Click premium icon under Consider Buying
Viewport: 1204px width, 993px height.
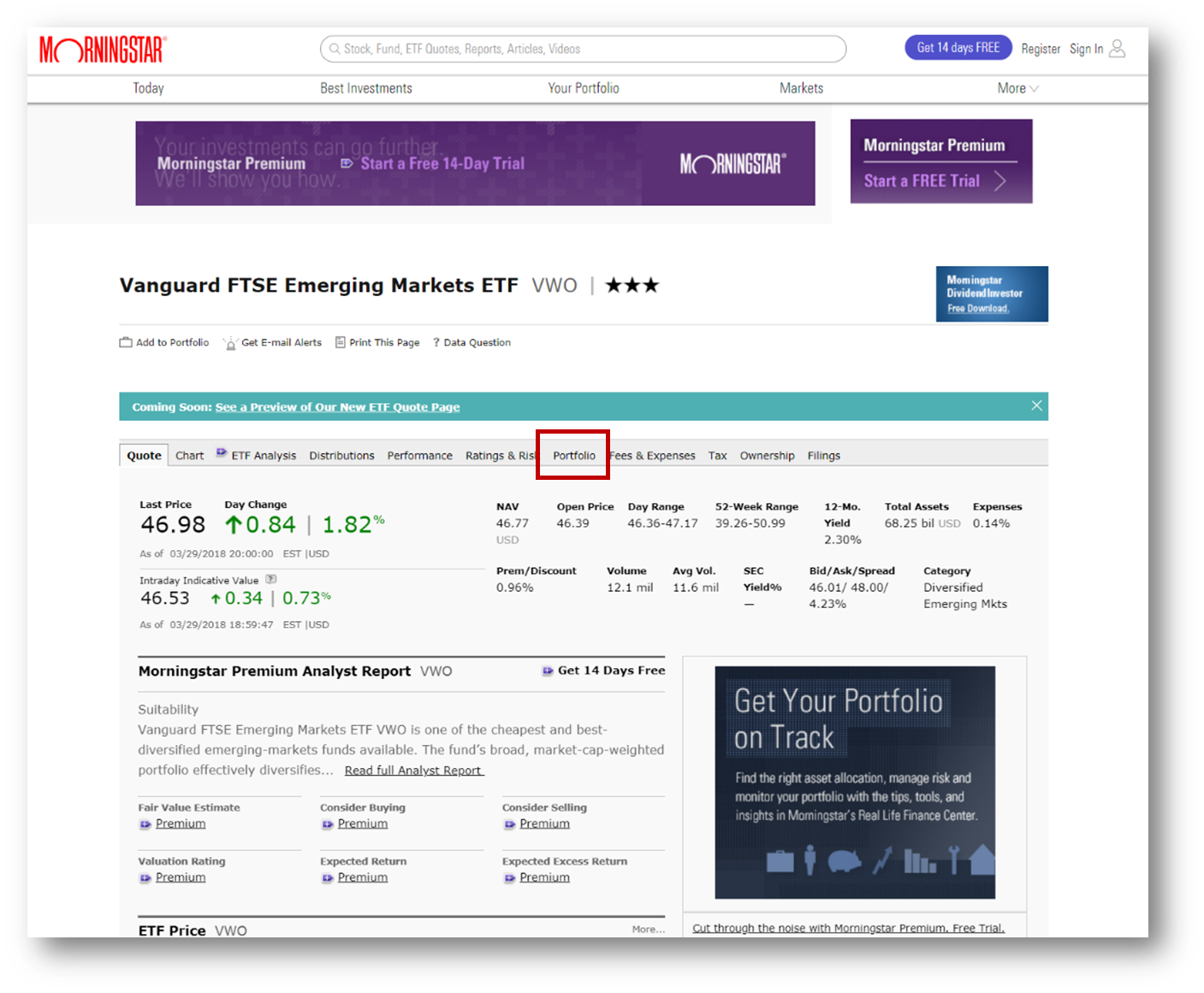click(x=328, y=825)
